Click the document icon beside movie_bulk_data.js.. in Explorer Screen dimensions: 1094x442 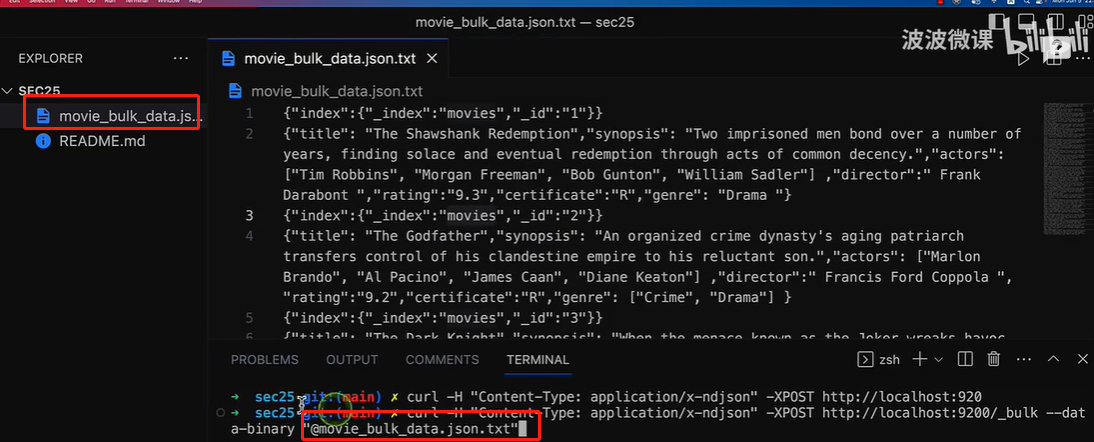tap(43, 116)
